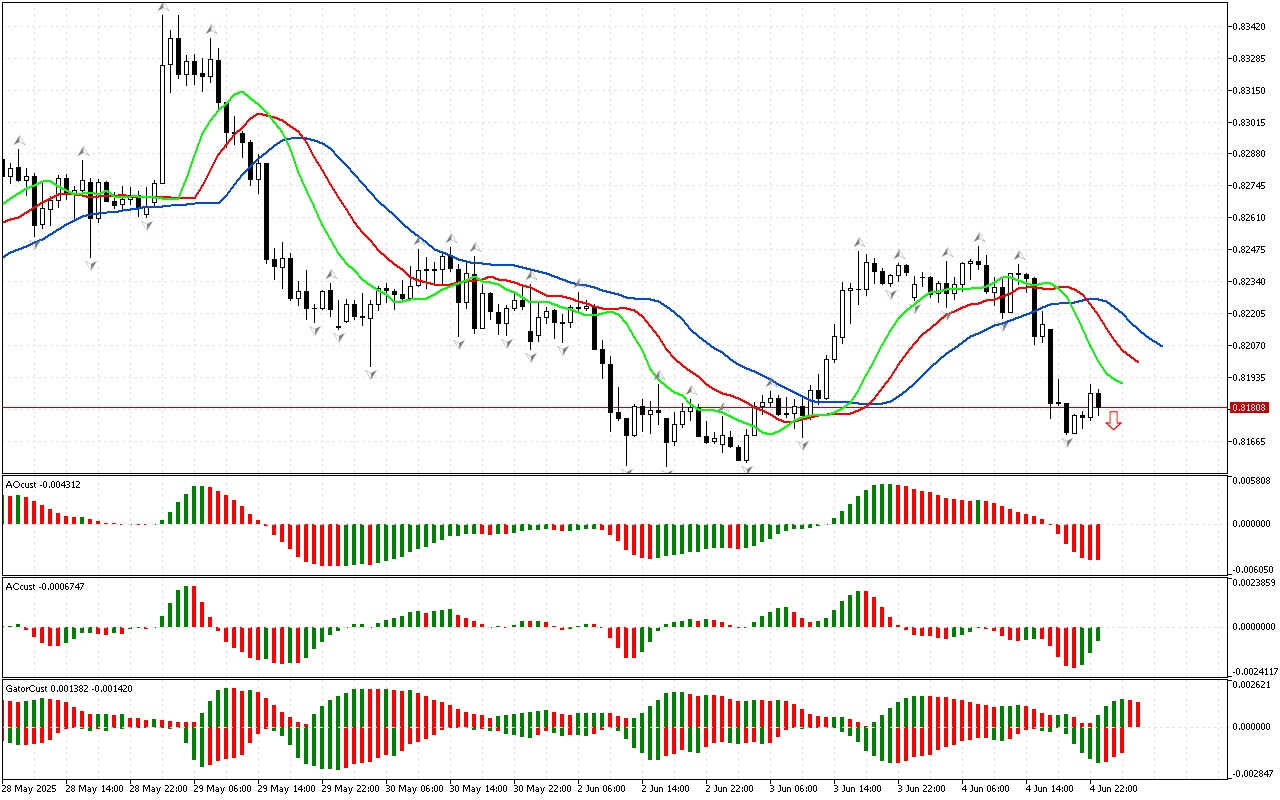
Task: Select the down fractal under the 29 May 22:00 wick
Action: (x=370, y=373)
